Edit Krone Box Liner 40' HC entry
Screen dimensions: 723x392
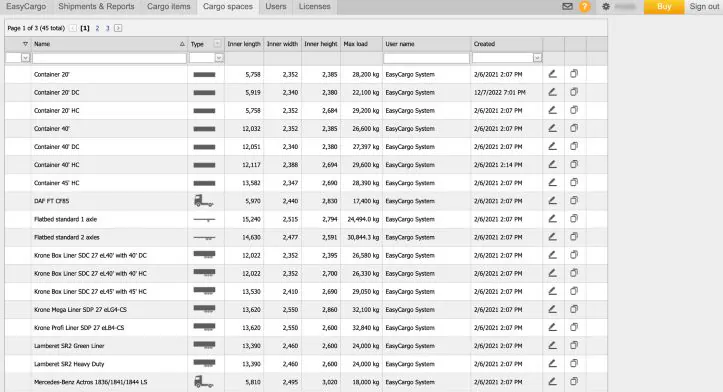coord(552,273)
